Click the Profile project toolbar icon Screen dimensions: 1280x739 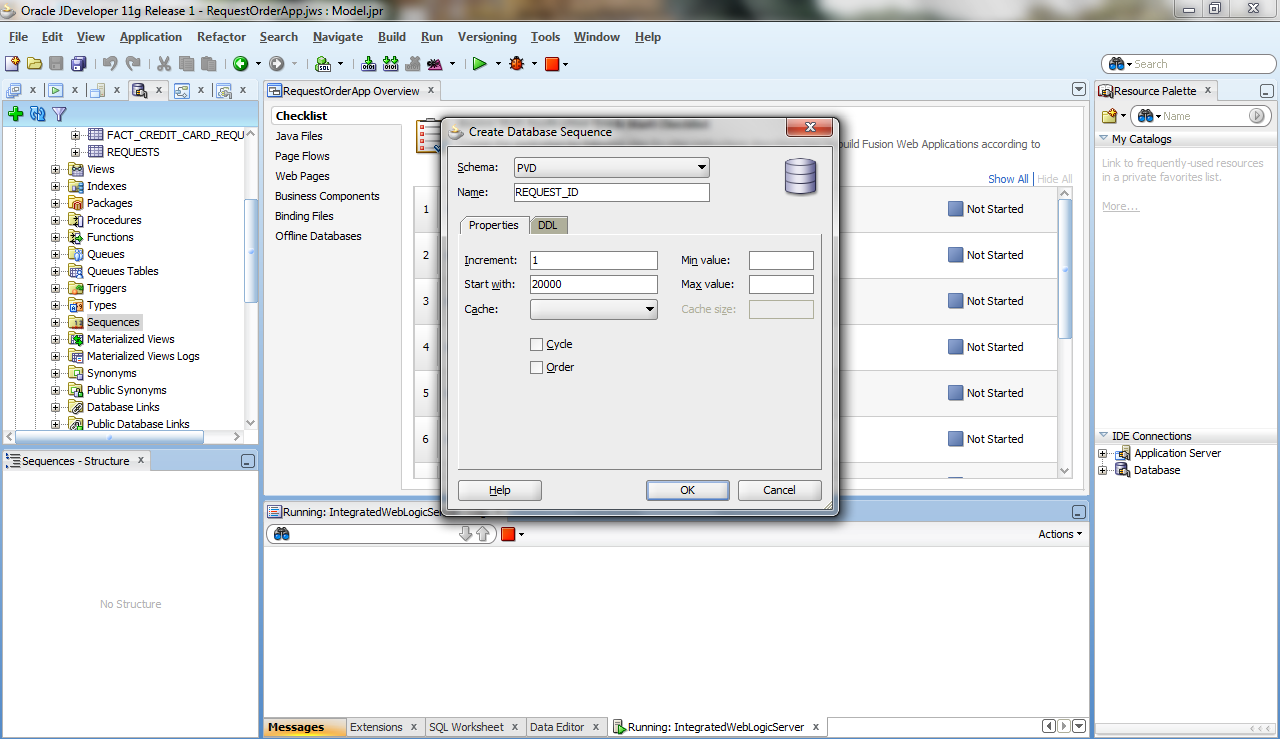435,64
